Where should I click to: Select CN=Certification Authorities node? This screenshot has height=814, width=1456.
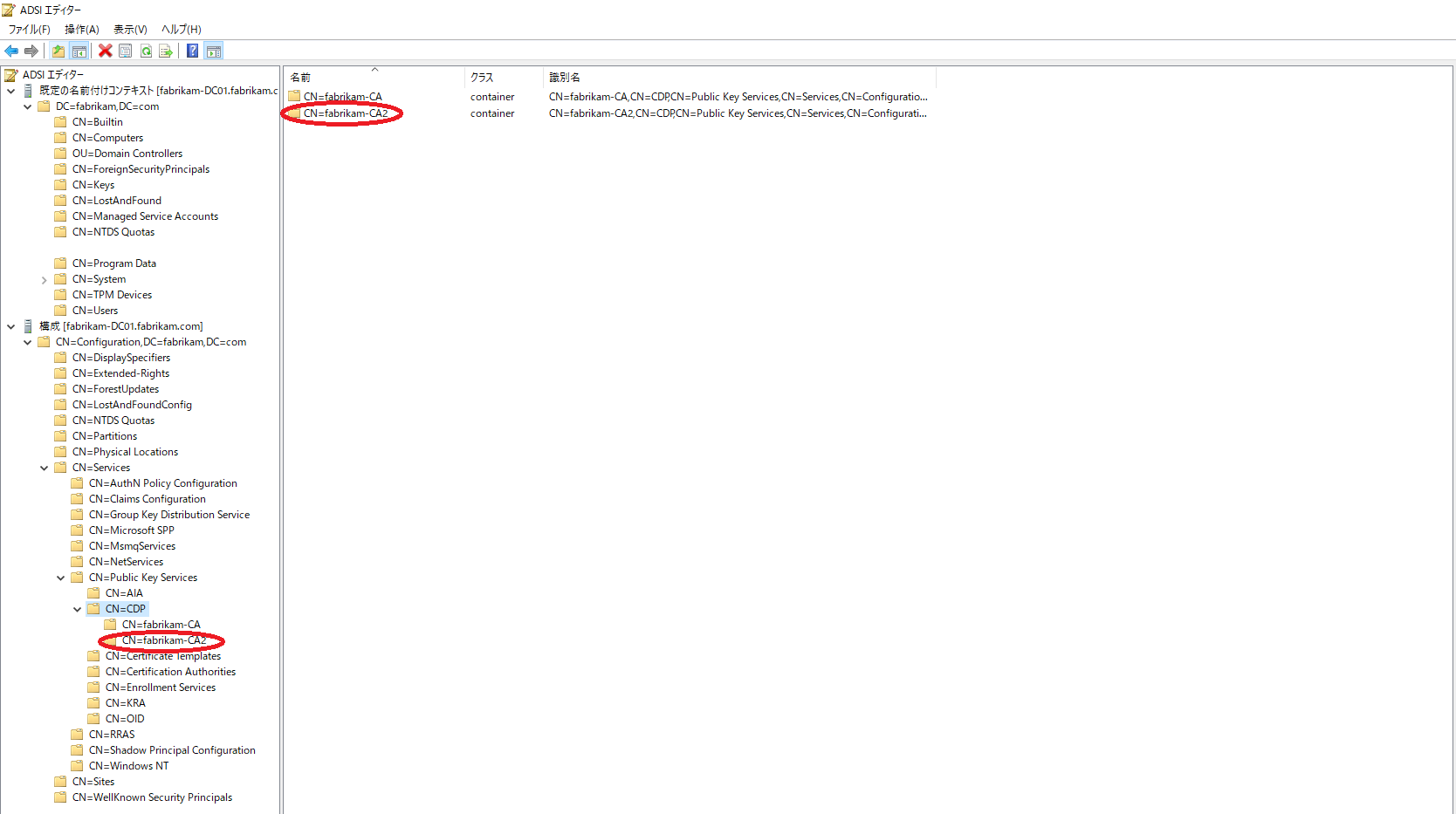(170, 672)
